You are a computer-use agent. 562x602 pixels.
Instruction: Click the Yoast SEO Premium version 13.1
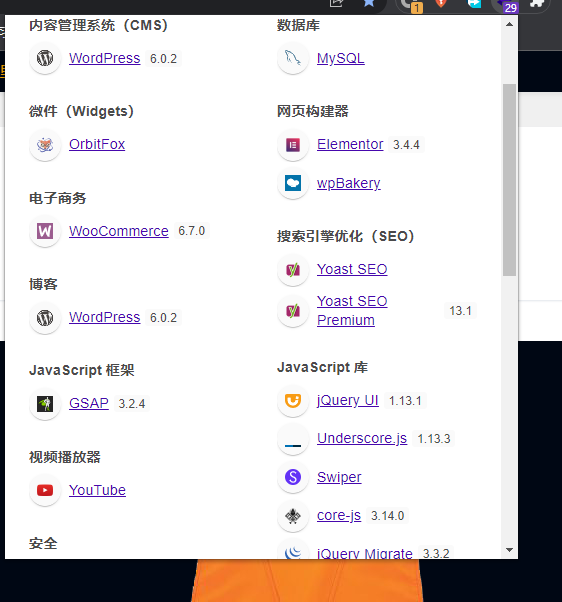click(460, 311)
